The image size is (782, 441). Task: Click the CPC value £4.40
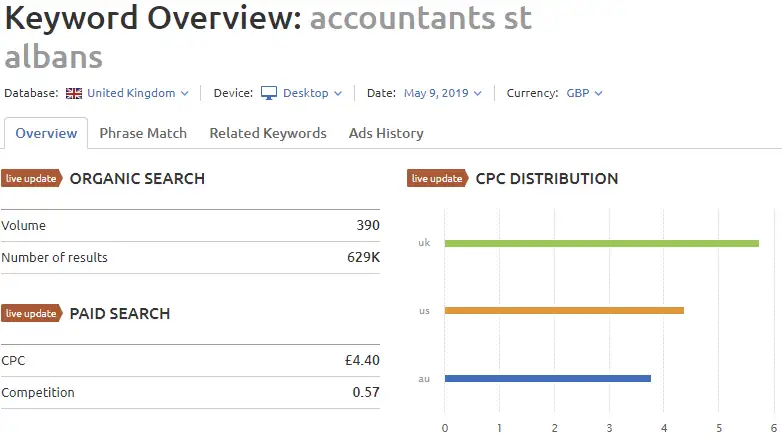point(362,360)
